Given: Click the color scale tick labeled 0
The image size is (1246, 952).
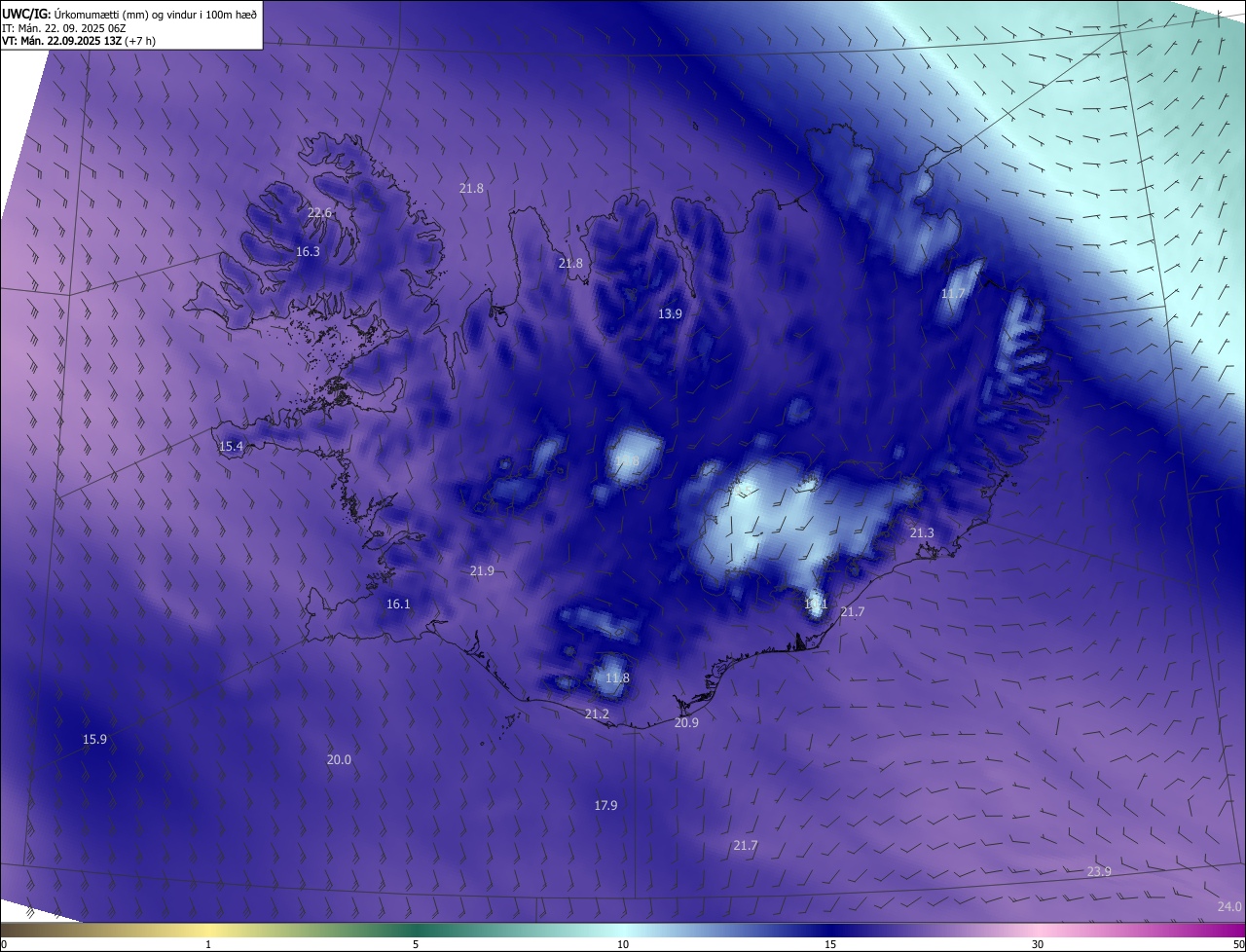Looking at the screenshot, I should [3, 944].
